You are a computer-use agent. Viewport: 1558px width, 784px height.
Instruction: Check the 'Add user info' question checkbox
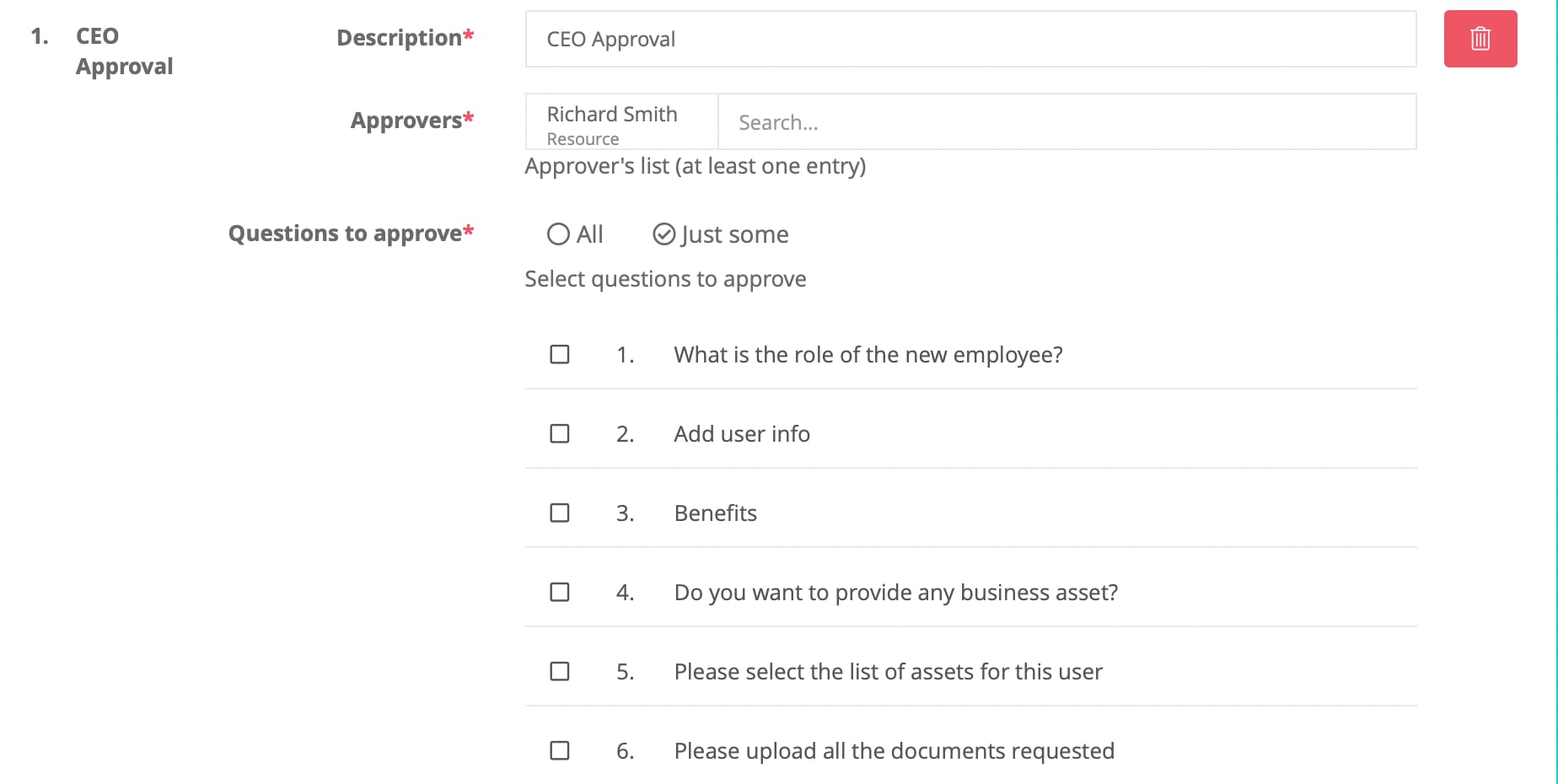click(x=559, y=433)
